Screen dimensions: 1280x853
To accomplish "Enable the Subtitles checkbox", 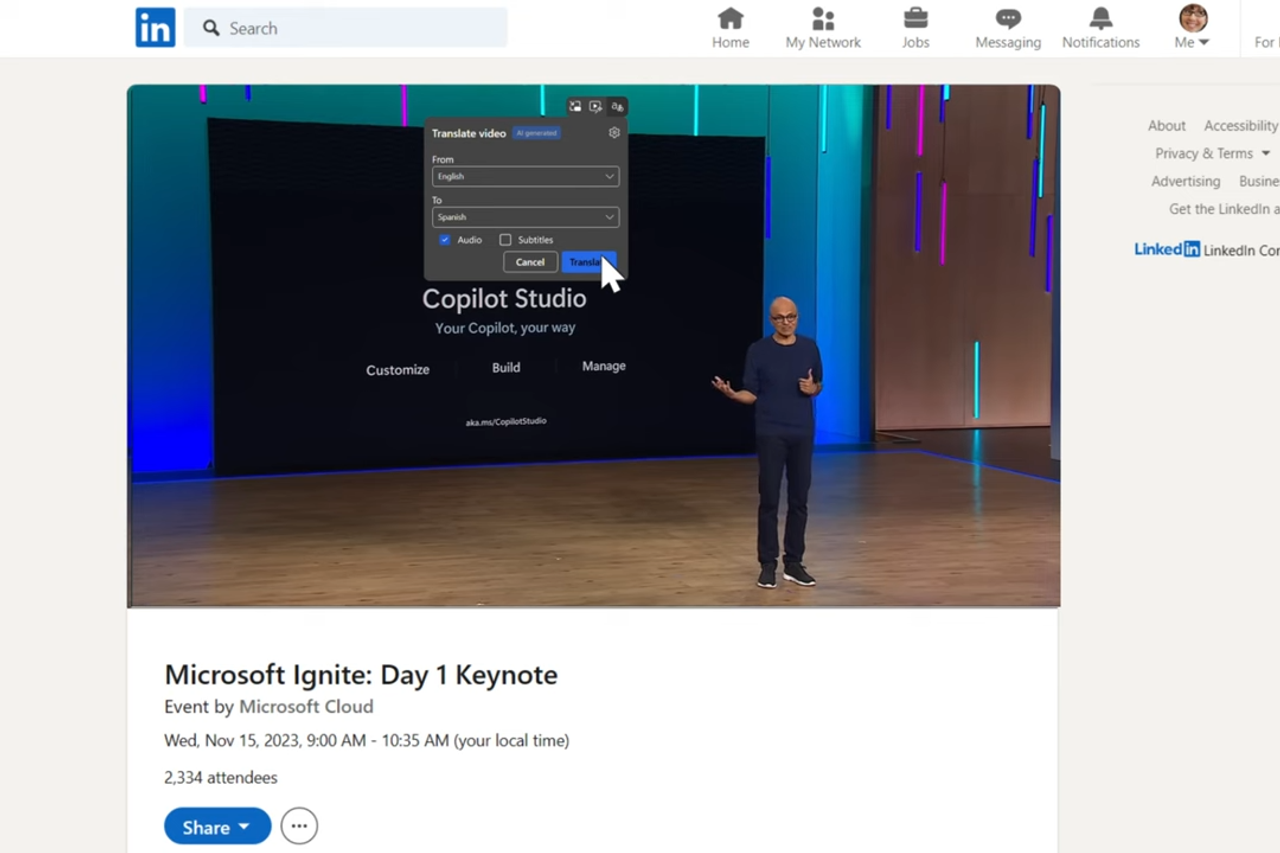I will point(506,239).
